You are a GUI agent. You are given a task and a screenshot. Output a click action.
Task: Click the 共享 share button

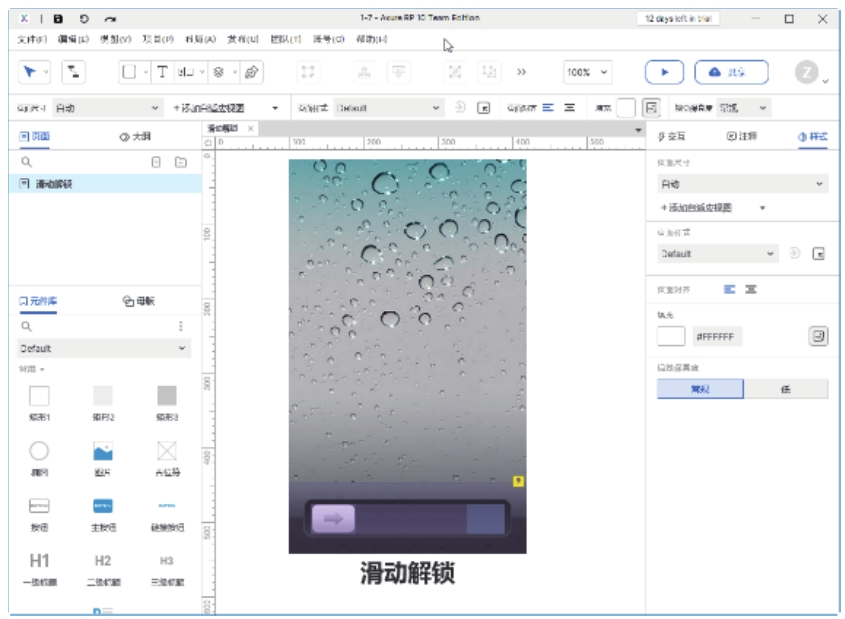point(731,72)
